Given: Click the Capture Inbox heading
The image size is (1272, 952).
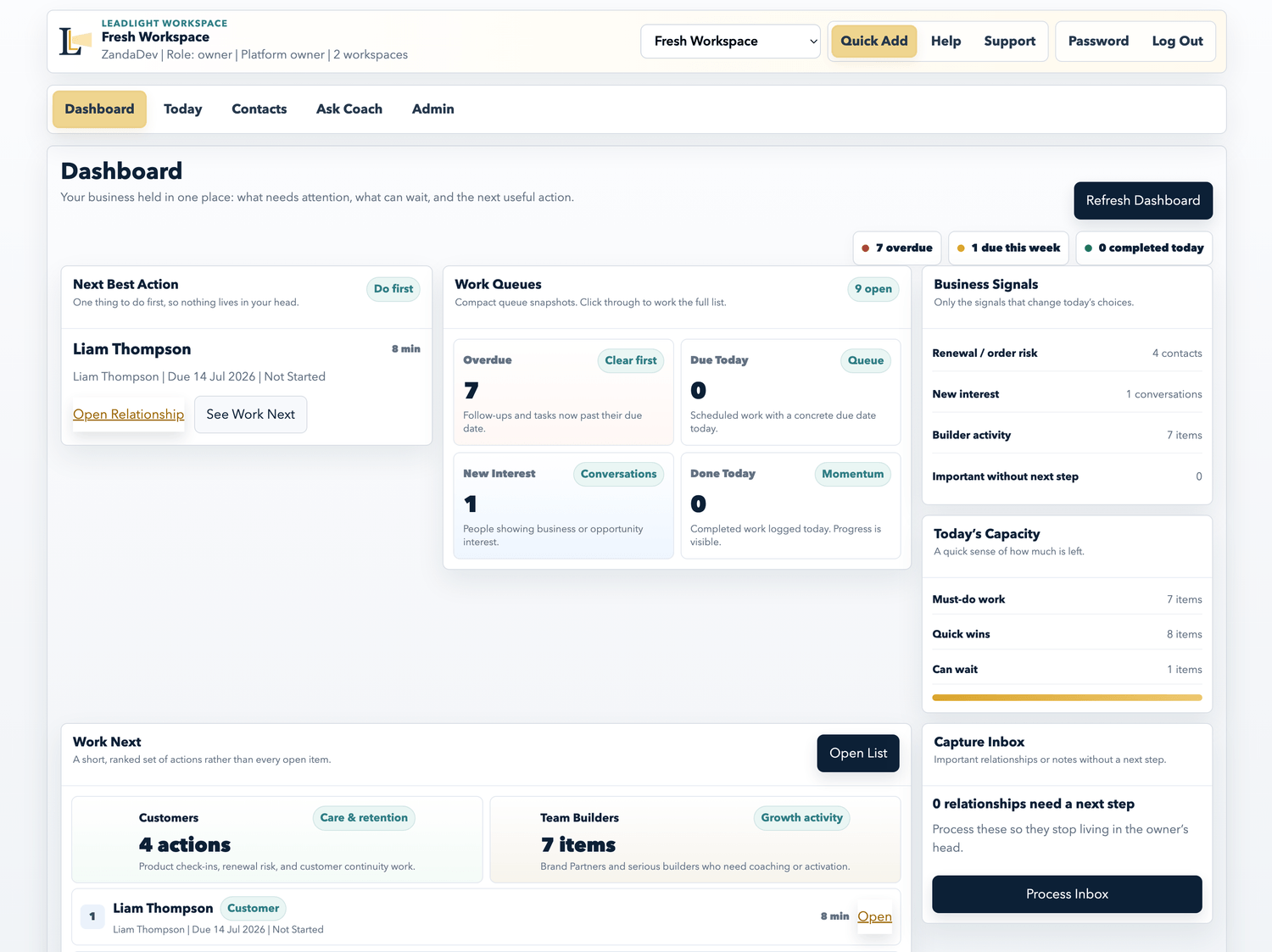Looking at the screenshot, I should 979,742.
